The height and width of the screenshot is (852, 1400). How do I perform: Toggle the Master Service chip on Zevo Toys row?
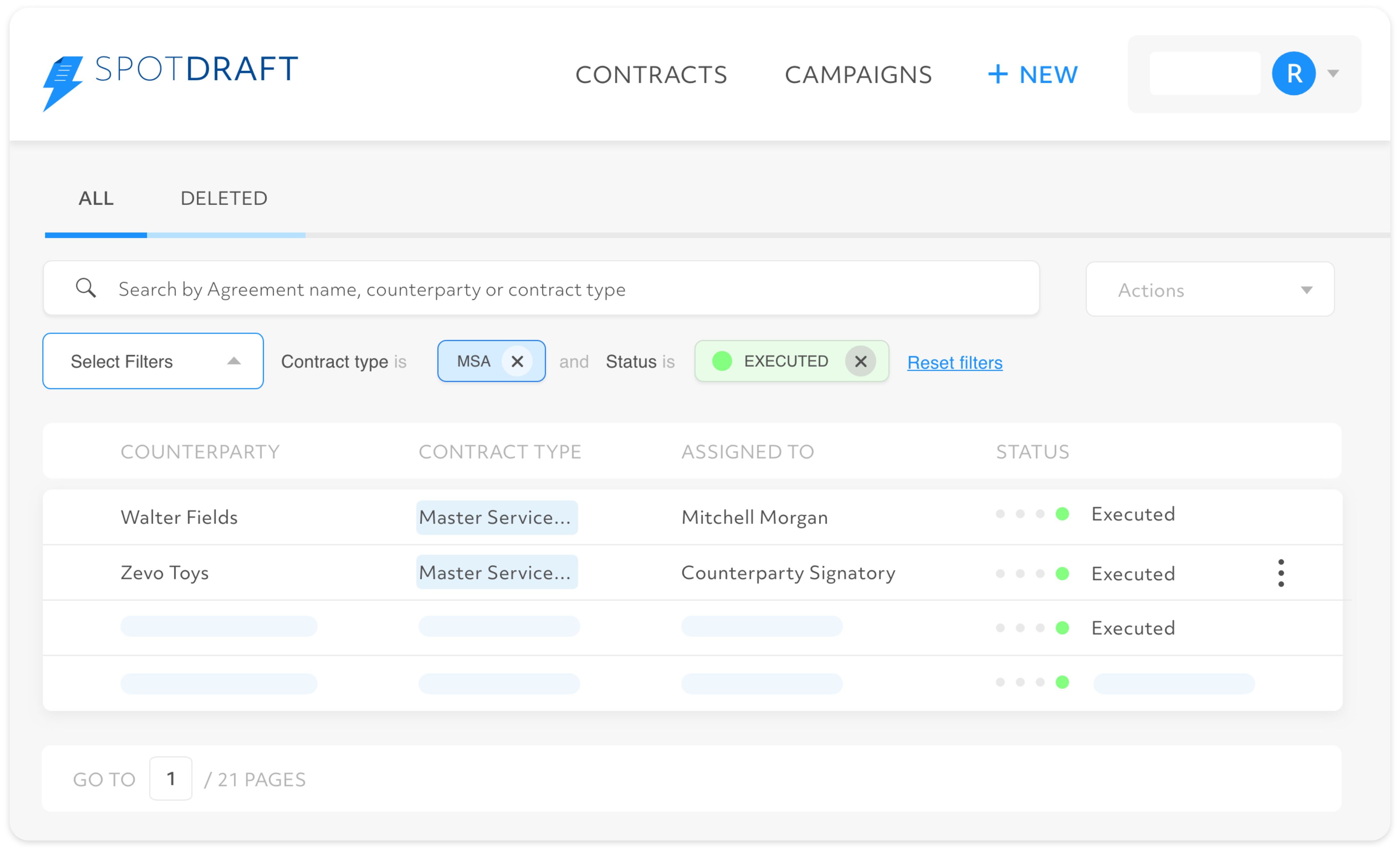(497, 572)
